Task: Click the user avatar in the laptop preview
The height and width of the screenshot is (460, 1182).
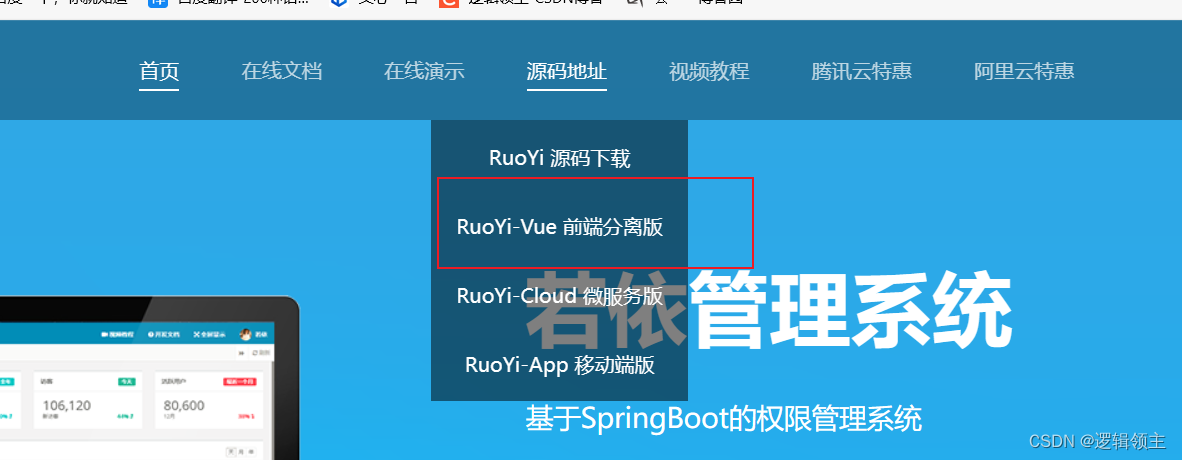Action: [x=245, y=334]
